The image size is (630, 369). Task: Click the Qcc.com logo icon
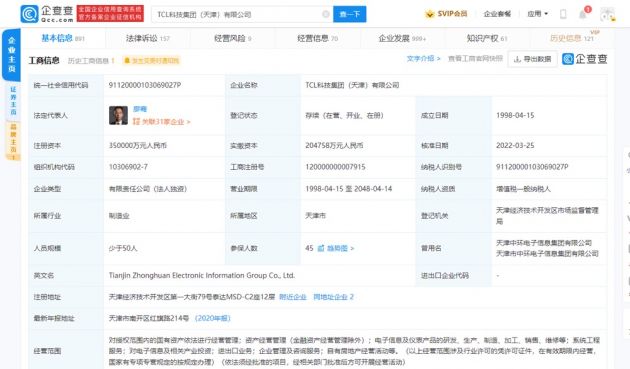[29, 14]
